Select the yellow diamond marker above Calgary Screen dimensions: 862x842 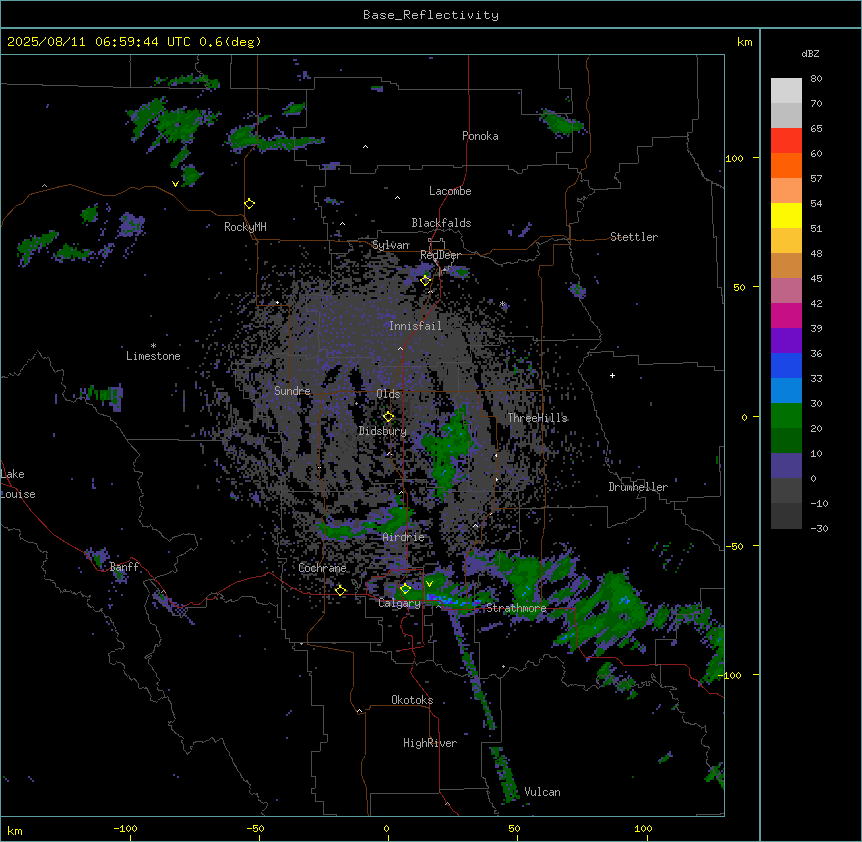pos(405,589)
